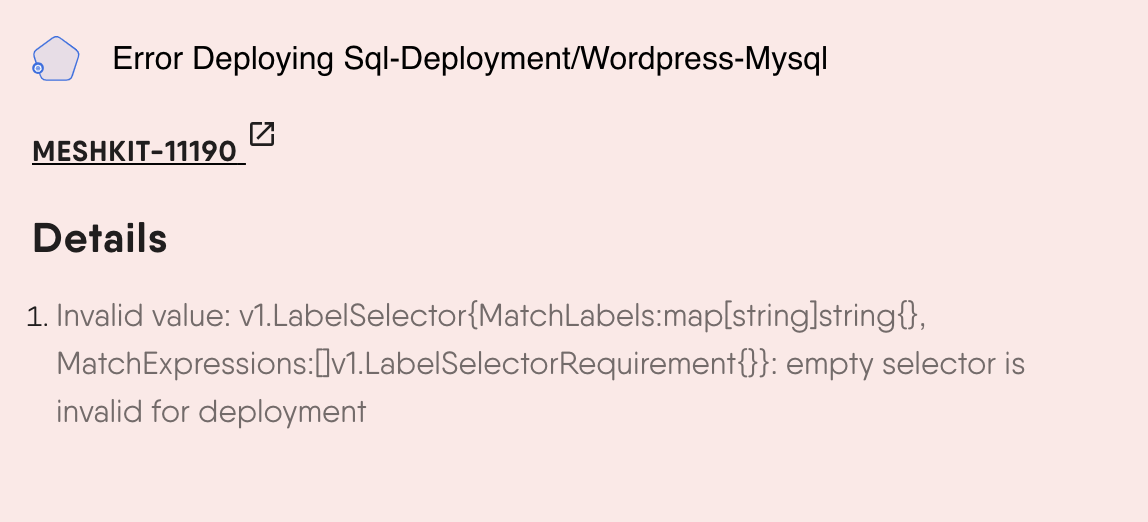Click the word 'Error' in the title

148,59
